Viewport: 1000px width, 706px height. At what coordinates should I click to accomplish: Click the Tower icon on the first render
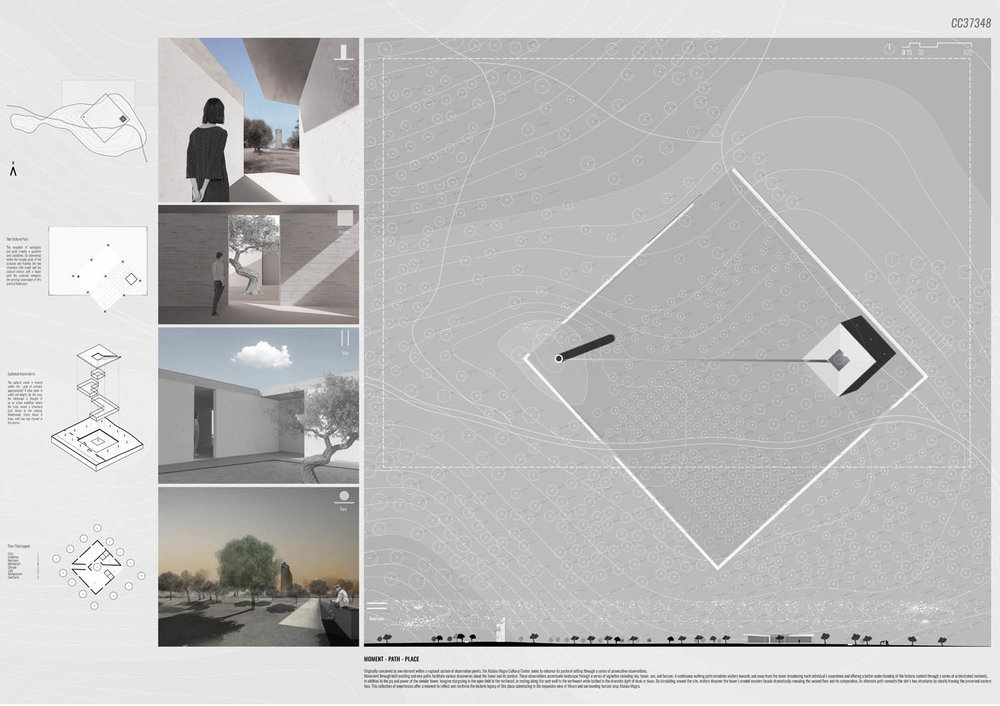tap(343, 52)
